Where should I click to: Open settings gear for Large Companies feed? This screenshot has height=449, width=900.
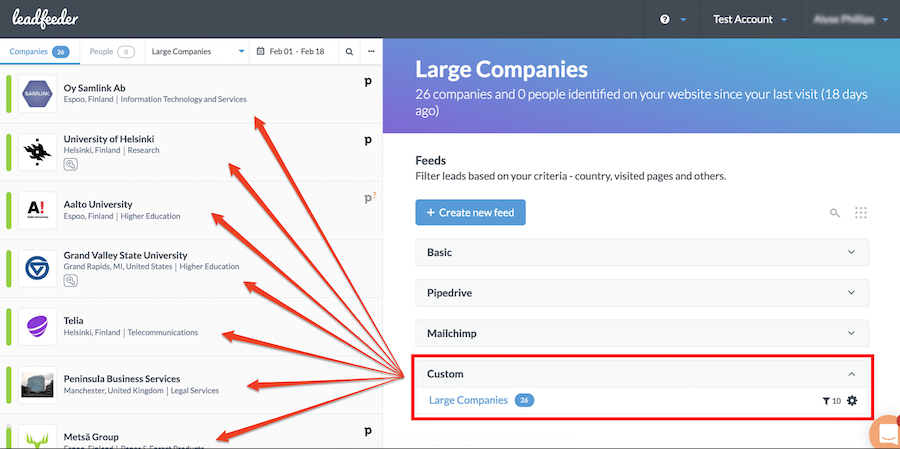point(852,401)
